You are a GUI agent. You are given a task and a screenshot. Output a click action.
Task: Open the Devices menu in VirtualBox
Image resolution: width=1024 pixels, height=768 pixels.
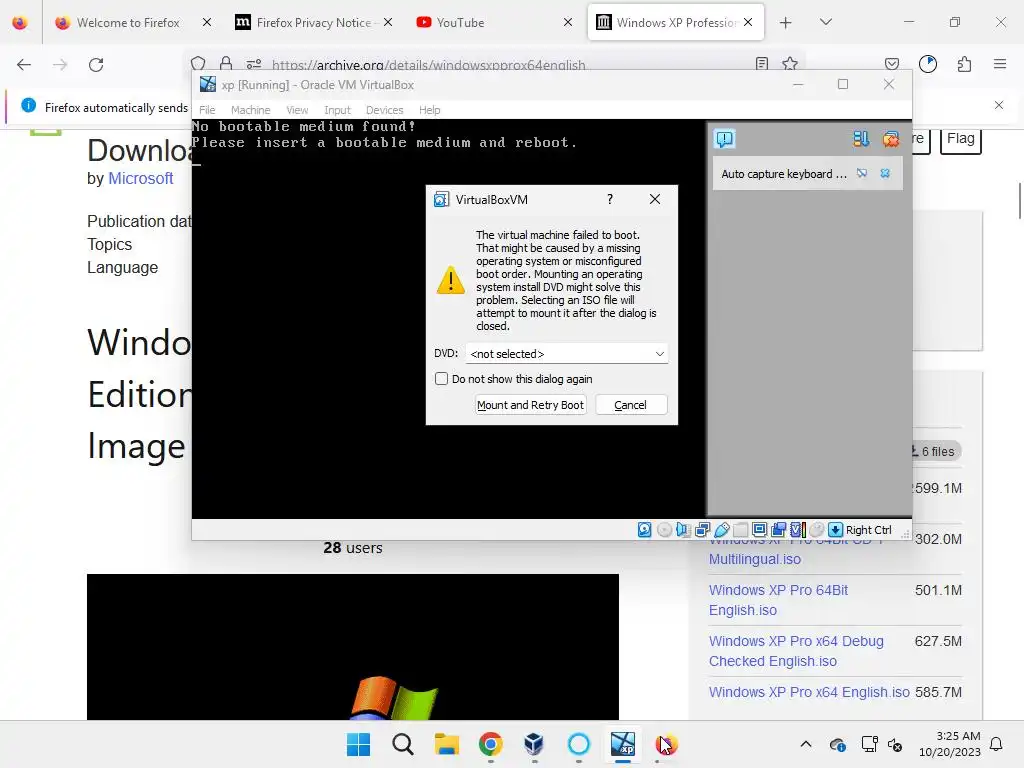click(385, 110)
